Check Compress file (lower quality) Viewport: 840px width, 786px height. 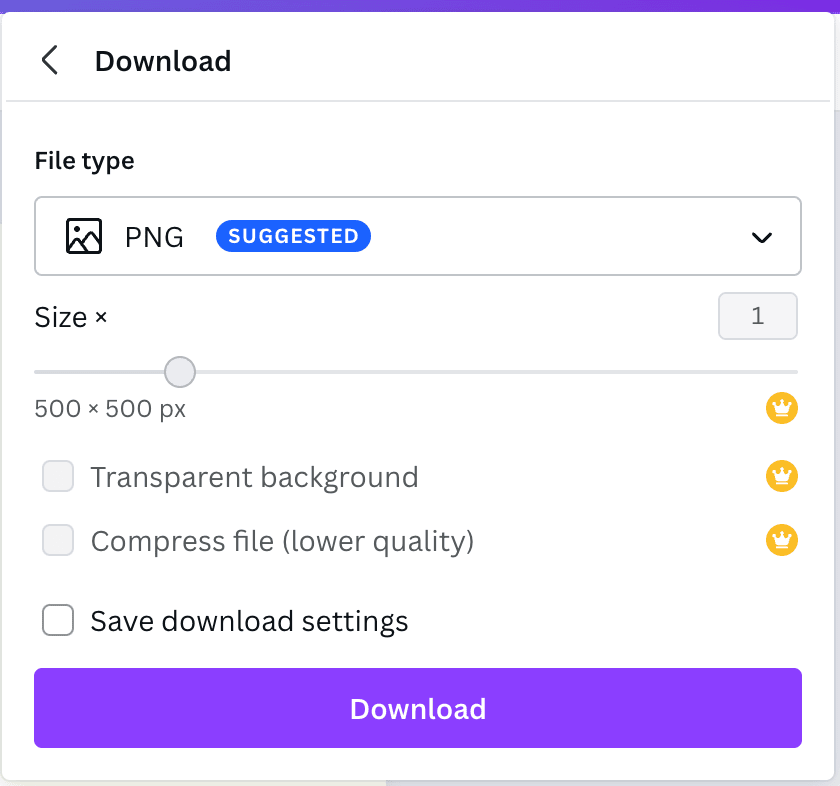(x=58, y=540)
